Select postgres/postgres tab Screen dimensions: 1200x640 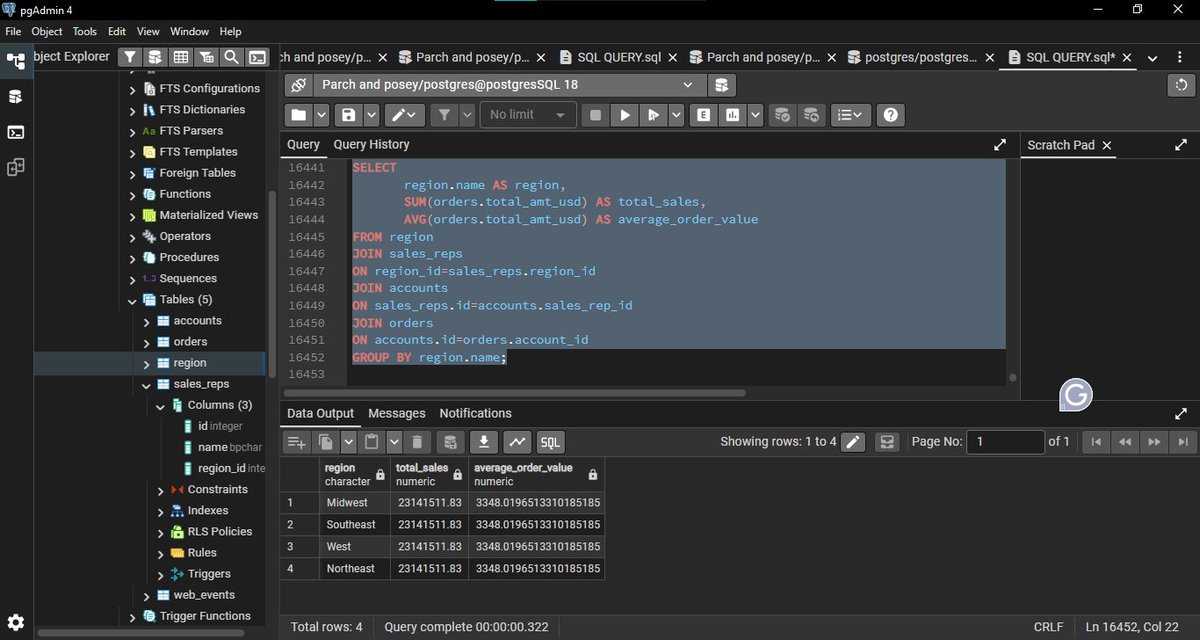pyautogui.click(x=921, y=57)
